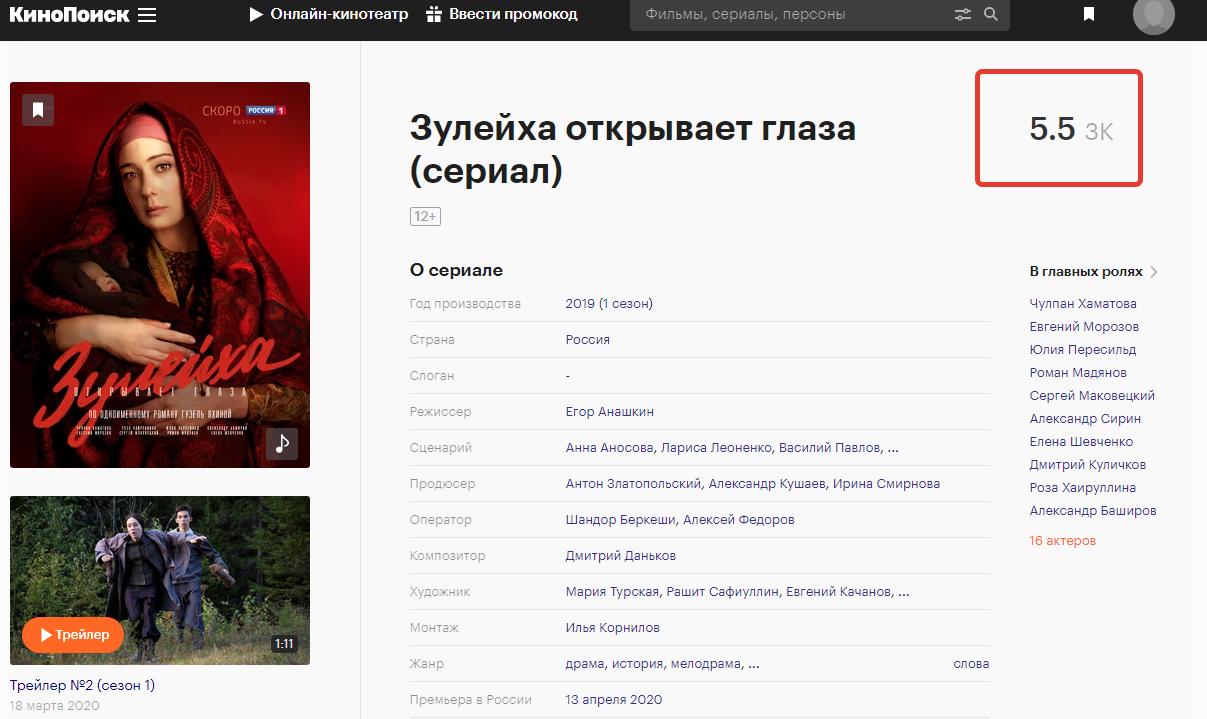Screen dimensions: 1207x719
Task: Open the hamburger menu next to КиноПоиск logo
Action: point(147,15)
